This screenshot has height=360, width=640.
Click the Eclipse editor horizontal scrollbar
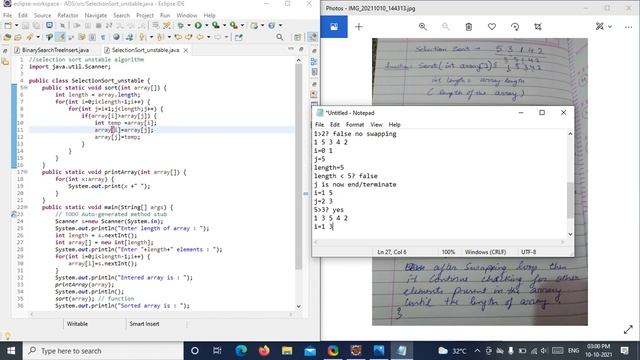pos(161,314)
